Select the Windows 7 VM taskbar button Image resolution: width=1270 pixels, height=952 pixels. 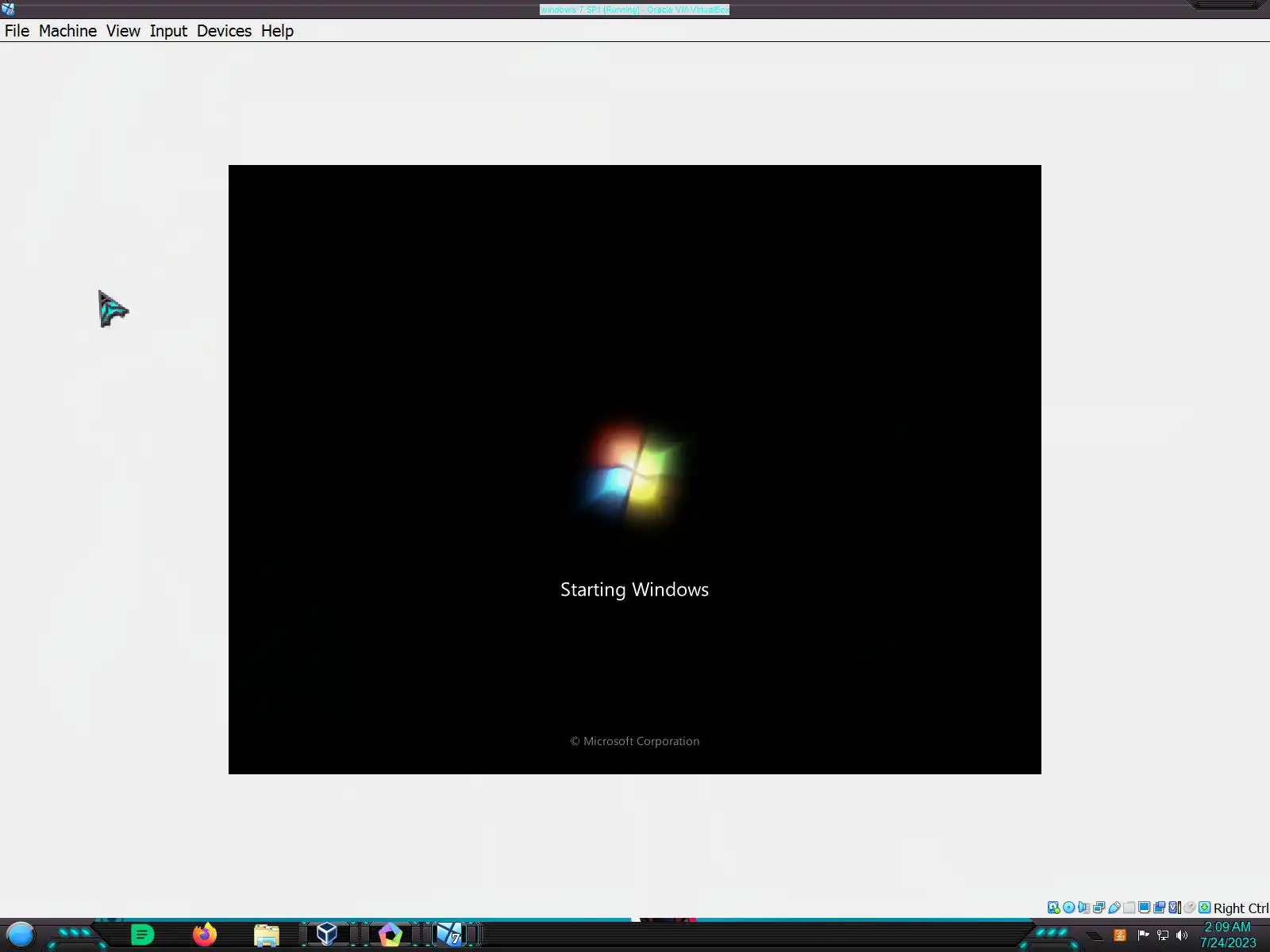[450, 935]
